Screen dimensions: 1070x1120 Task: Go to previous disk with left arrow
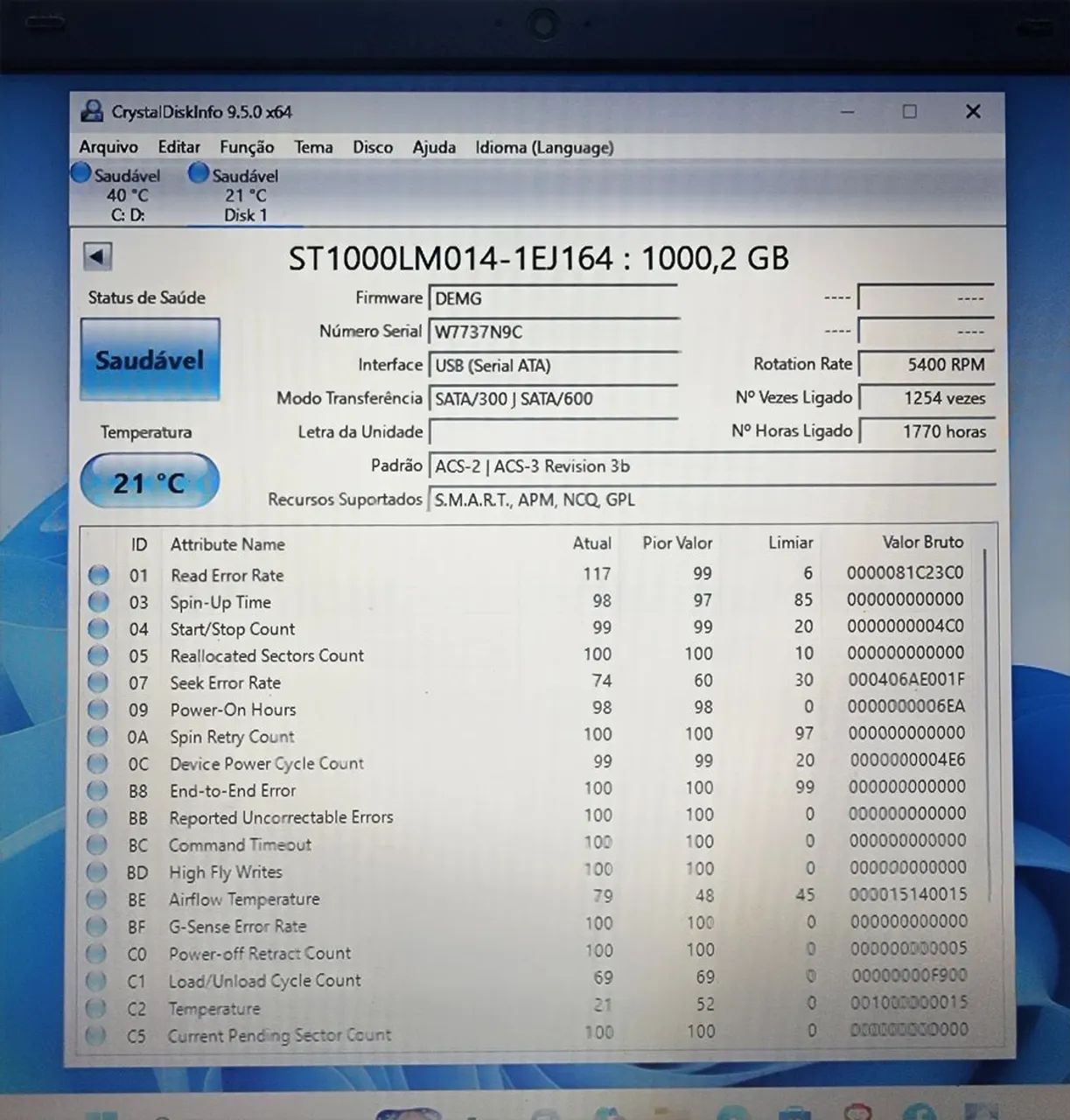(x=97, y=256)
